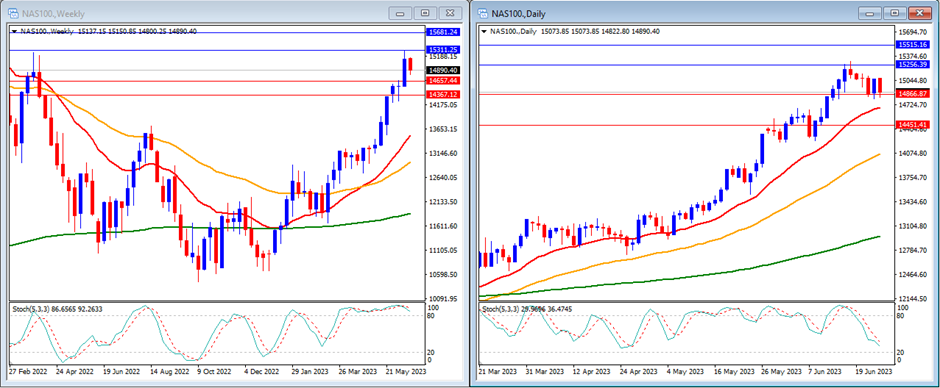The image size is (940, 388).
Task: Click '24 Apr 2022' on the Weekly time axis
Action: point(74,372)
